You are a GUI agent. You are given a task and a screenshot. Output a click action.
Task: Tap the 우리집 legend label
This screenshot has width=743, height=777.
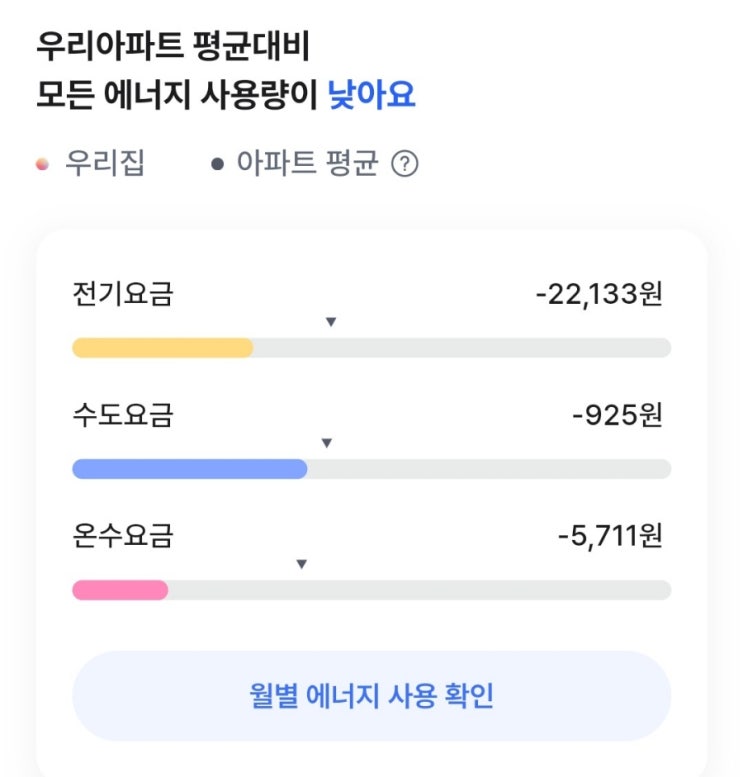(x=105, y=164)
